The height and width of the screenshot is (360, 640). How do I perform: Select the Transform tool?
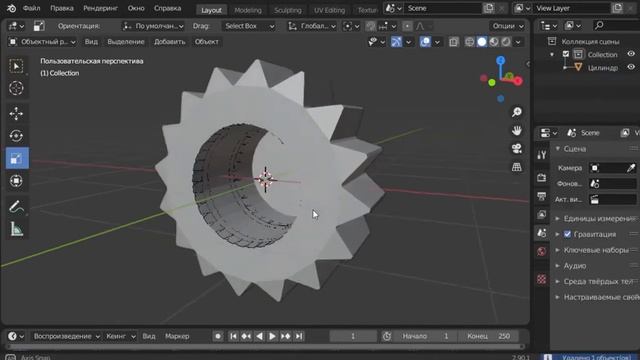click(x=16, y=180)
